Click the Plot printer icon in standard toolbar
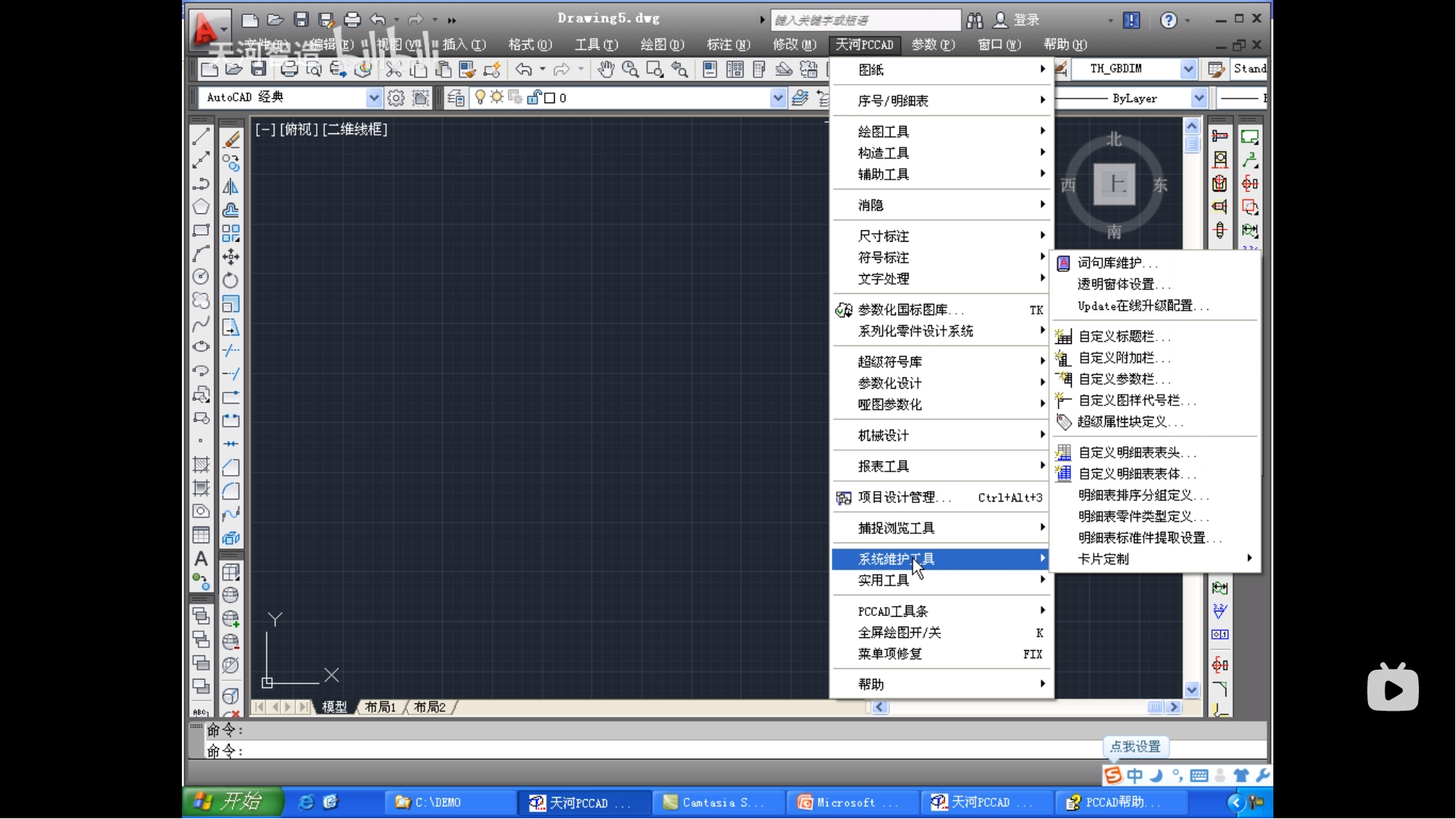The height and width of the screenshot is (819, 1456). (x=289, y=70)
